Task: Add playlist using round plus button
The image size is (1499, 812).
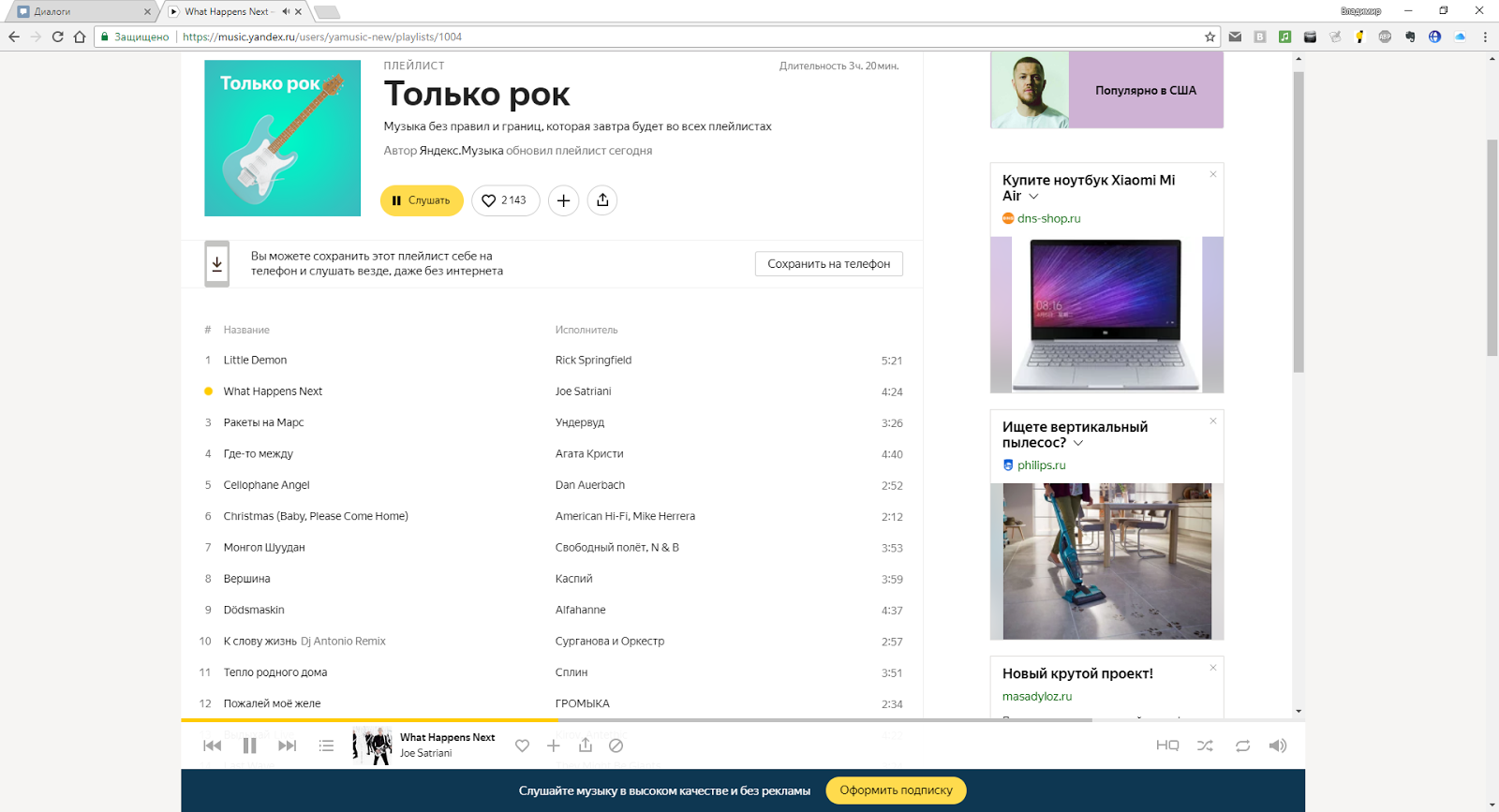Action: point(563,200)
